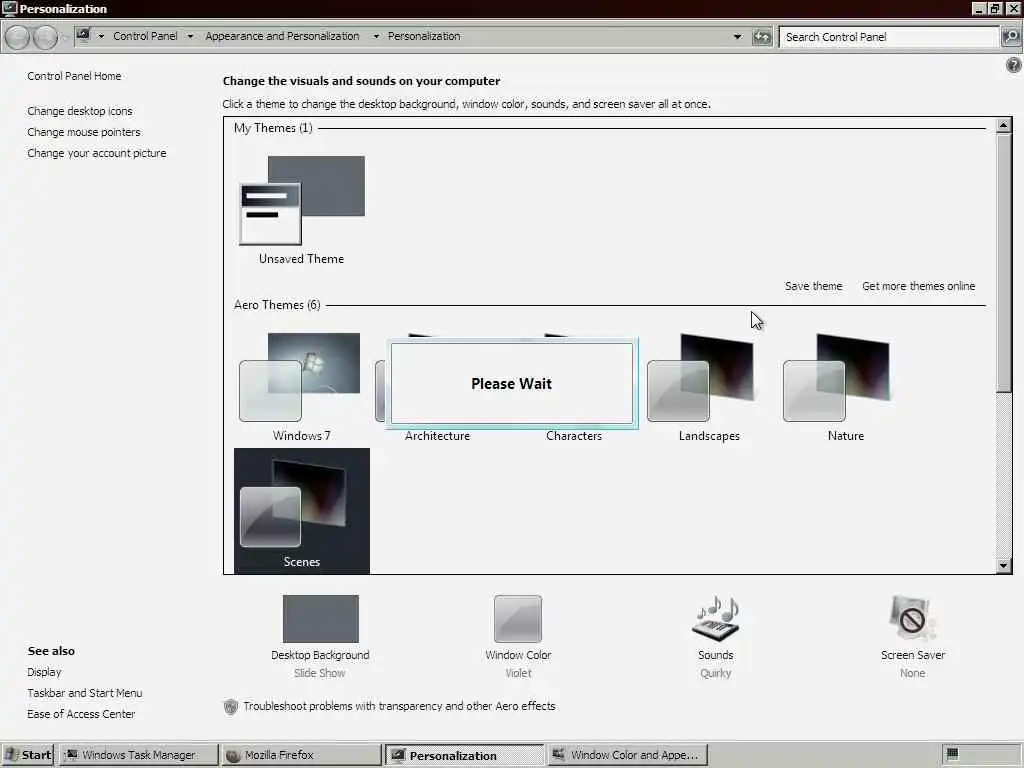Expand the Appearance and Personalization breadcrumb arrow
Viewport: 1024px width, 768px height.
(x=376, y=37)
